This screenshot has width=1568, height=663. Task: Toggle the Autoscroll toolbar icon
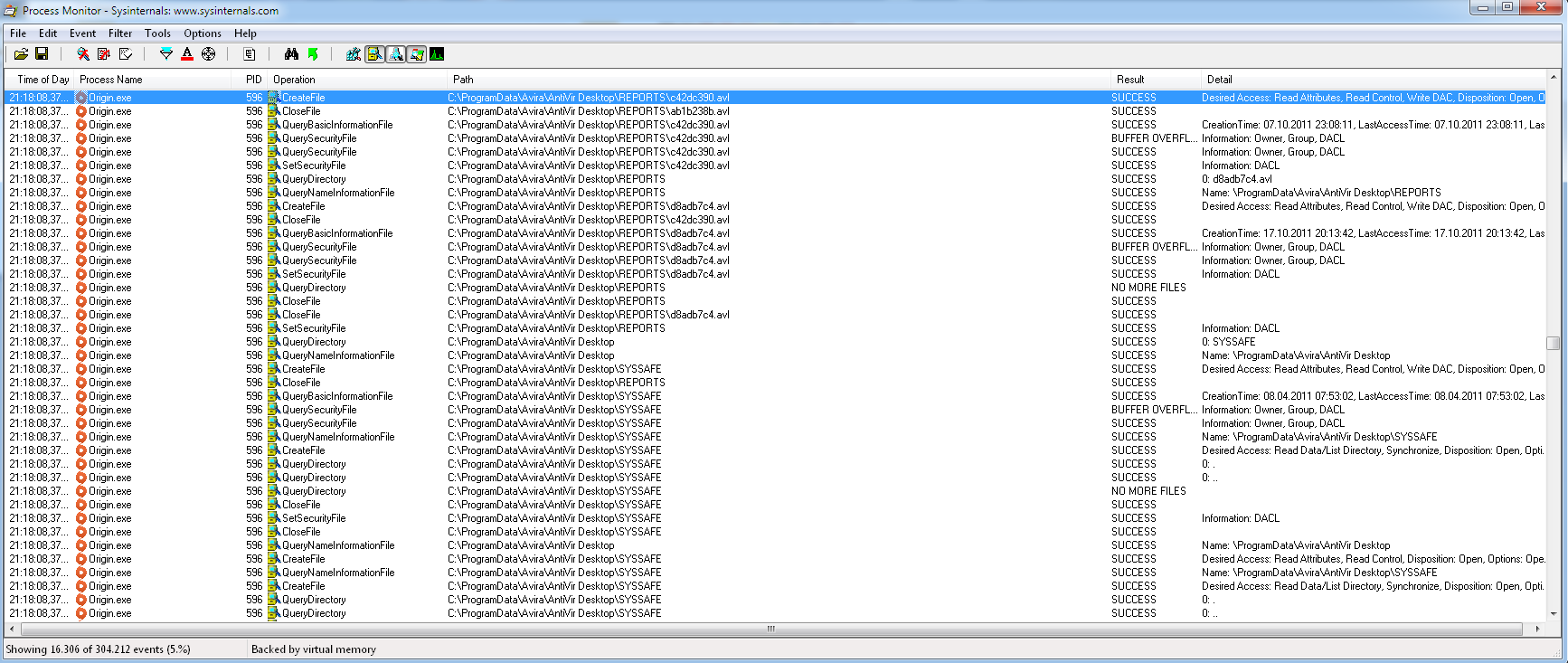tap(104, 54)
